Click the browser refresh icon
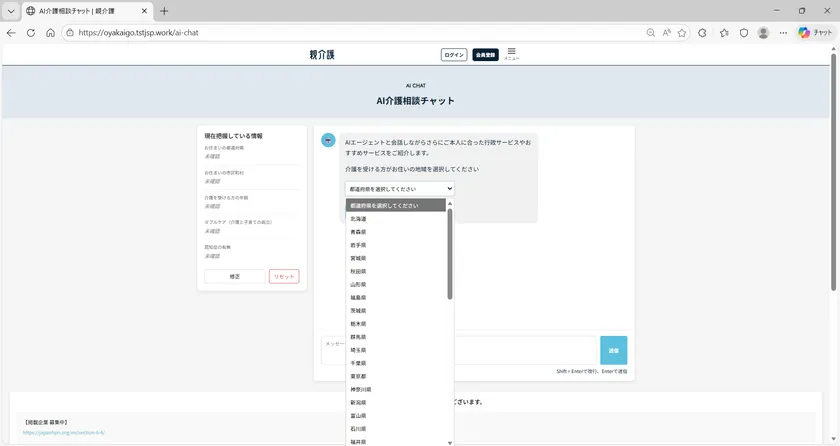Image resolution: width=840 pixels, height=446 pixels. pyautogui.click(x=30, y=32)
